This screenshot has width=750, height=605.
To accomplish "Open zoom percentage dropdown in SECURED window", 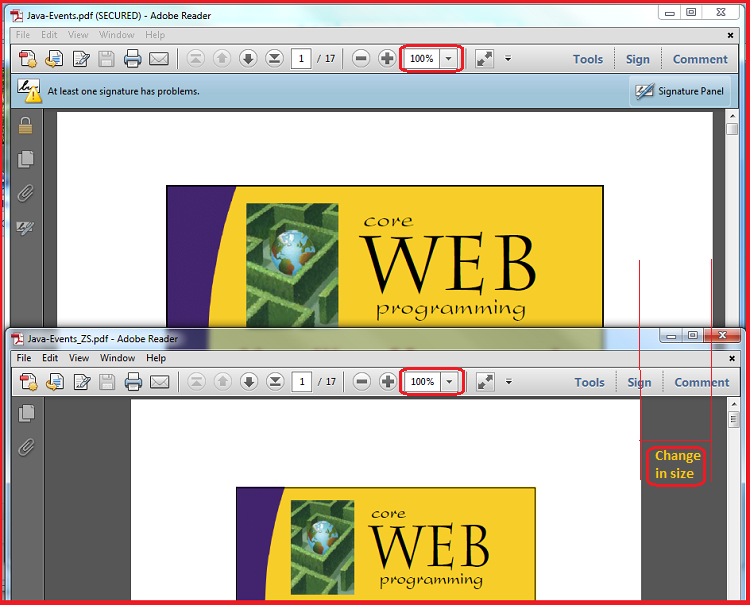I will click(449, 58).
